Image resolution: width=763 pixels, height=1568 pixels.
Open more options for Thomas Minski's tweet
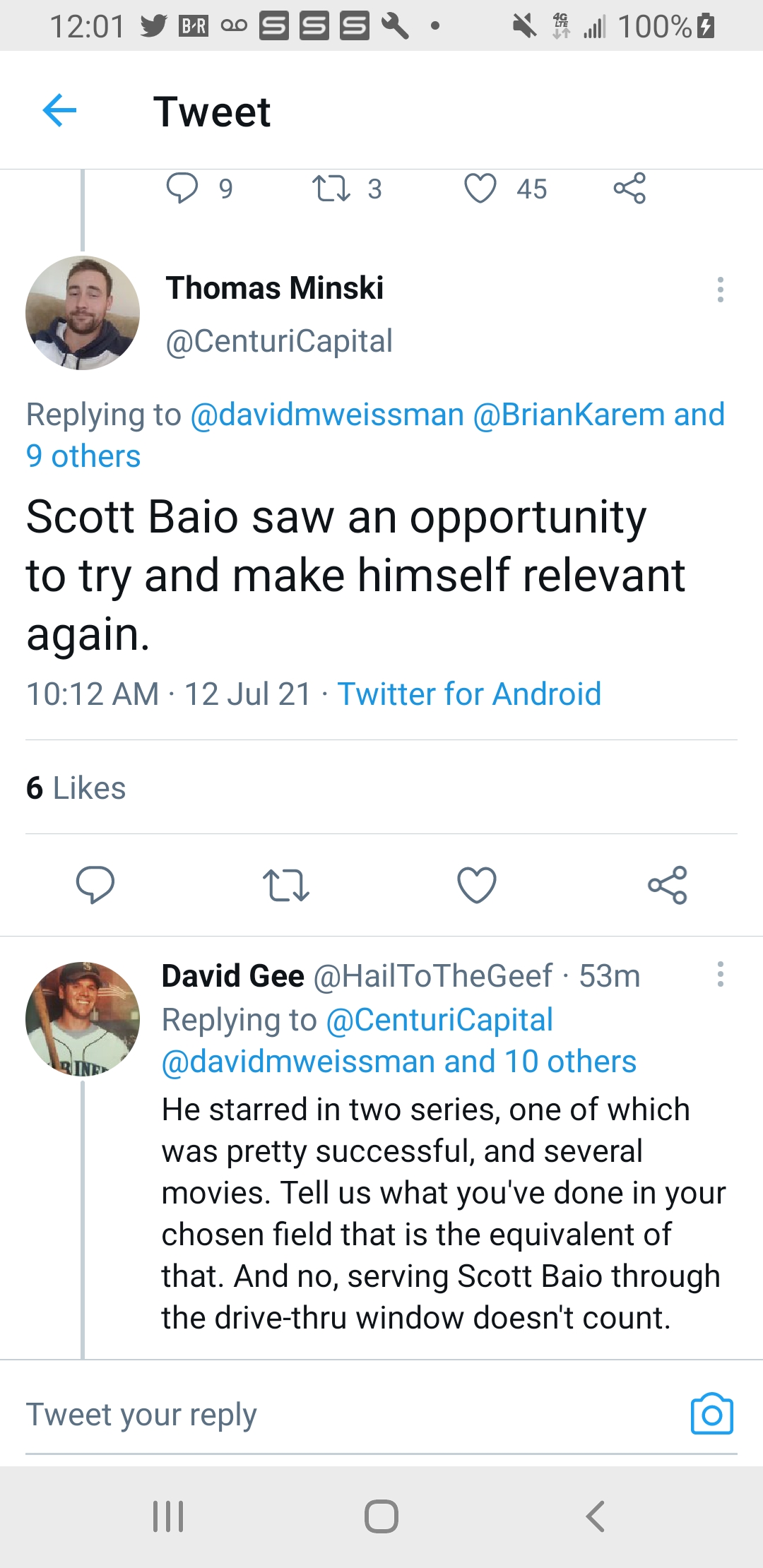point(720,290)
